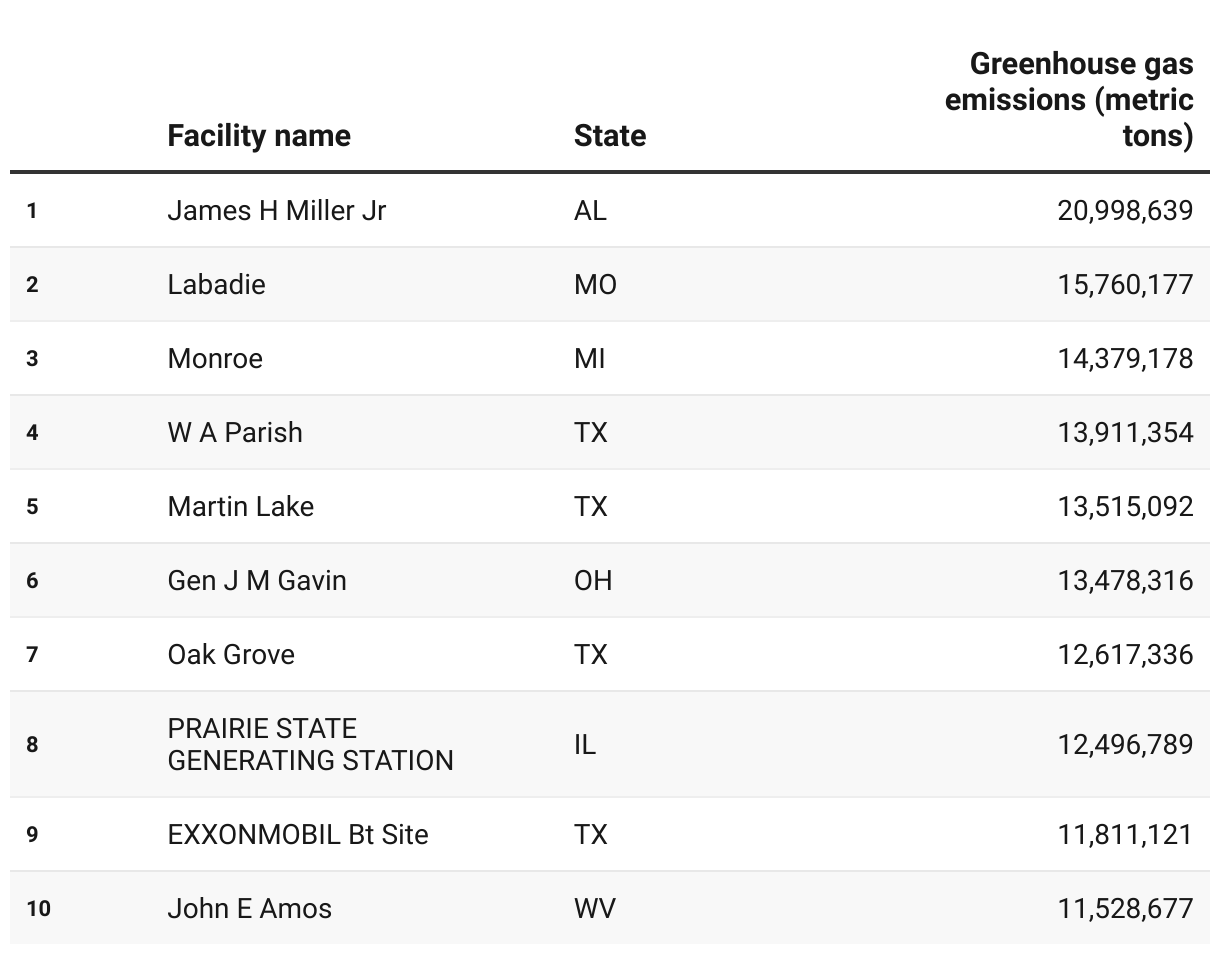1220x954 pixels.
Task: Click the Facility name column header
Action: pyautogui.click(x=259, y=136)
